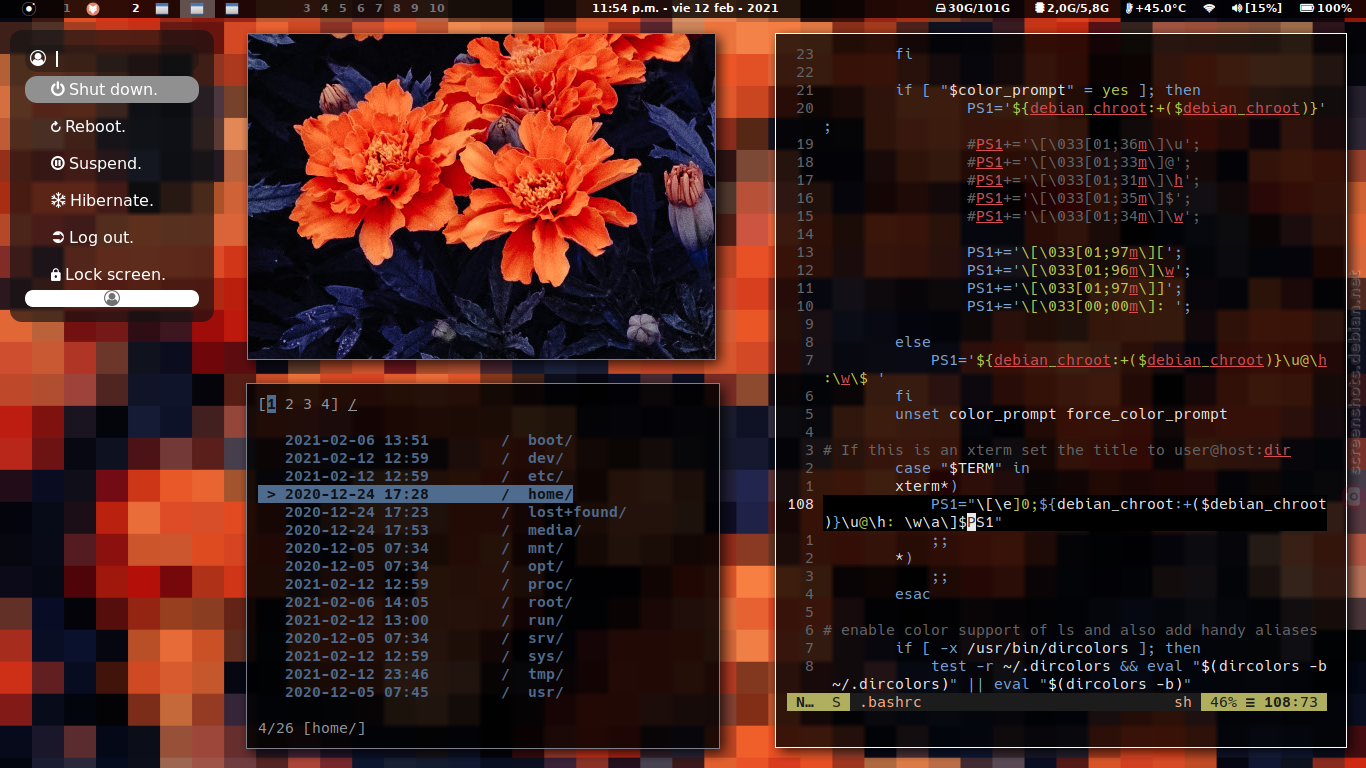This screenshot has height=768, width=1366.
Task: Switch to workspace 1
Action: pos(67,8)
